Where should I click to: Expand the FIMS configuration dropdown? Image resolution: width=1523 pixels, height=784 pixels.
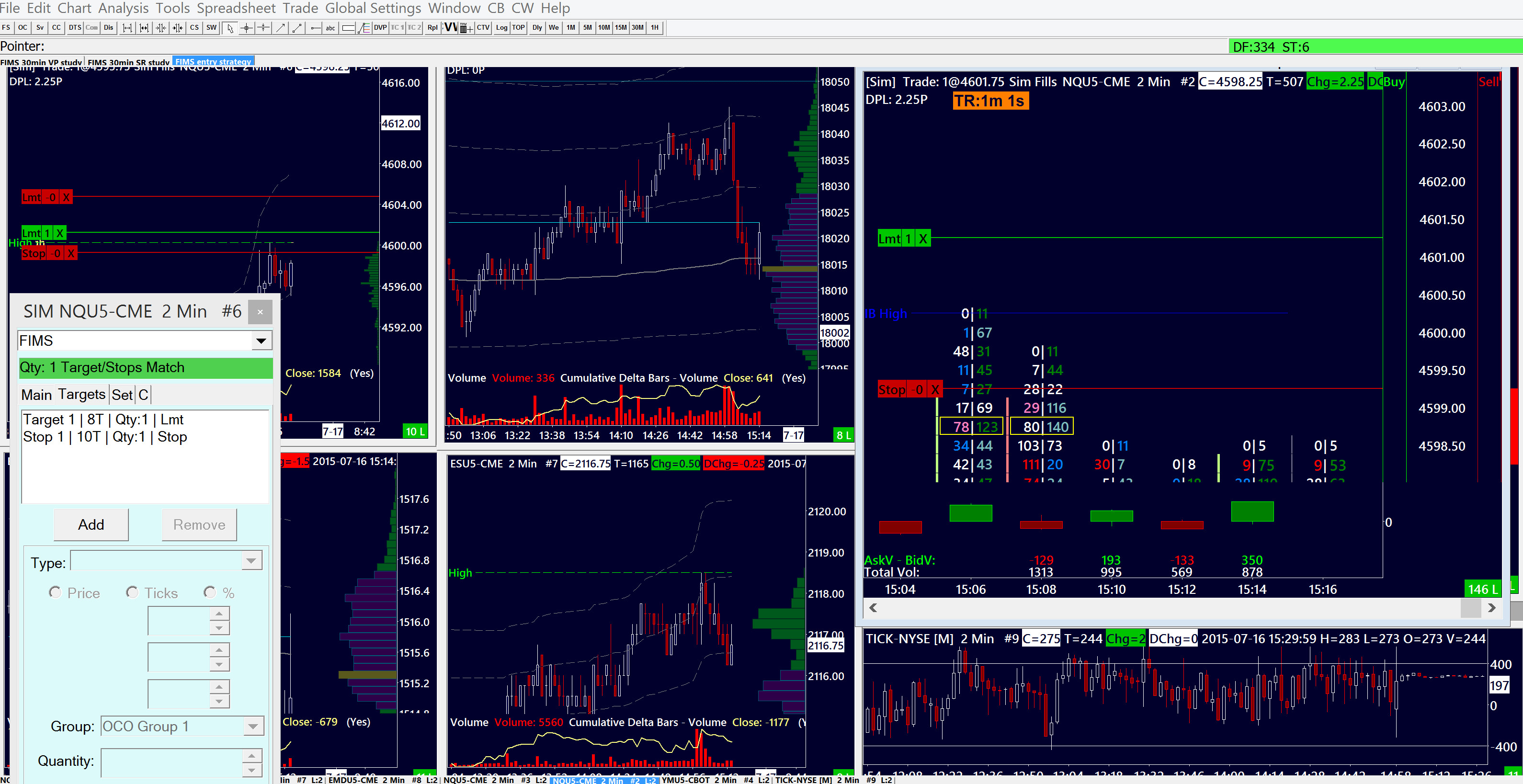pyautogui.click(x=261, y=341)
